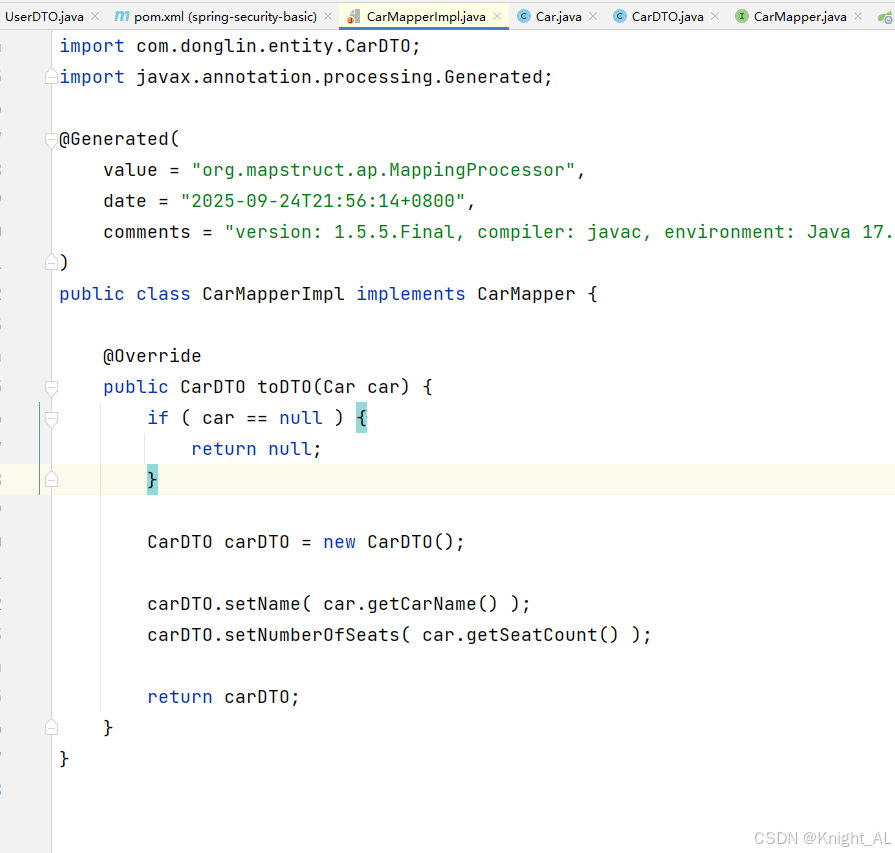Click the date string "2025-09-24T21:56:14+0800"
The height and width of the screenshot is (853, 895).
point(322,201)
